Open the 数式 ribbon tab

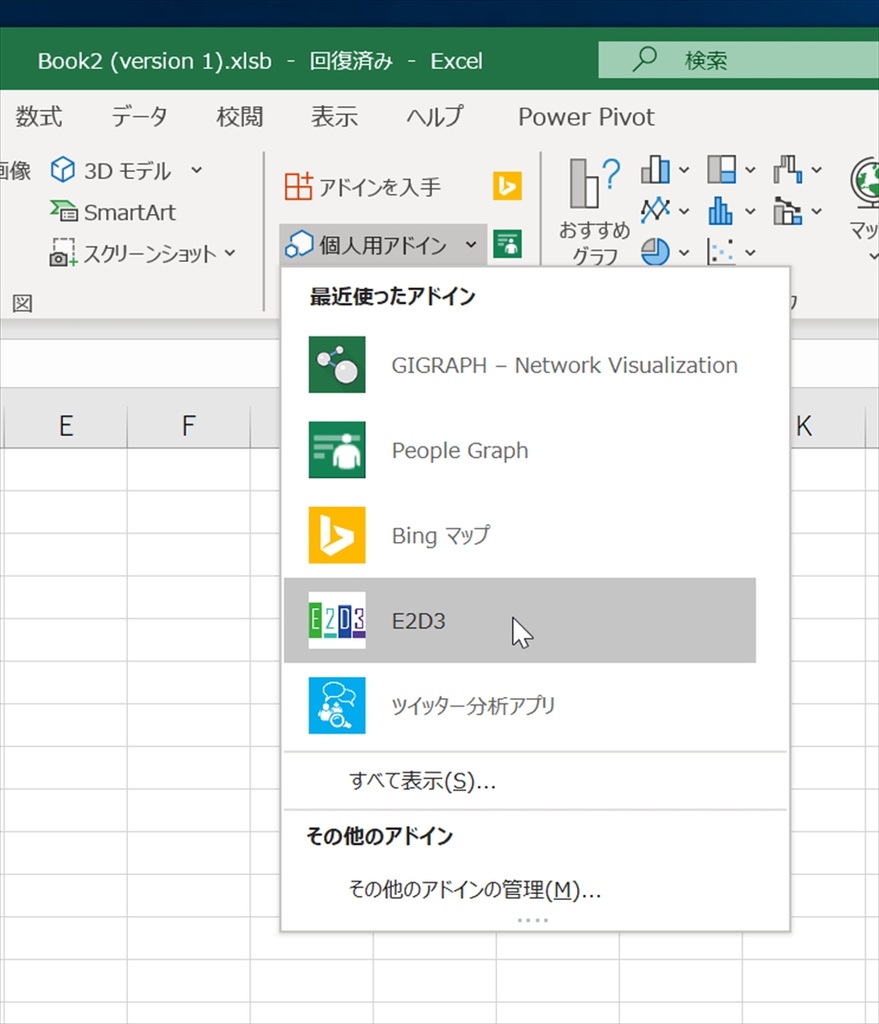39,117
